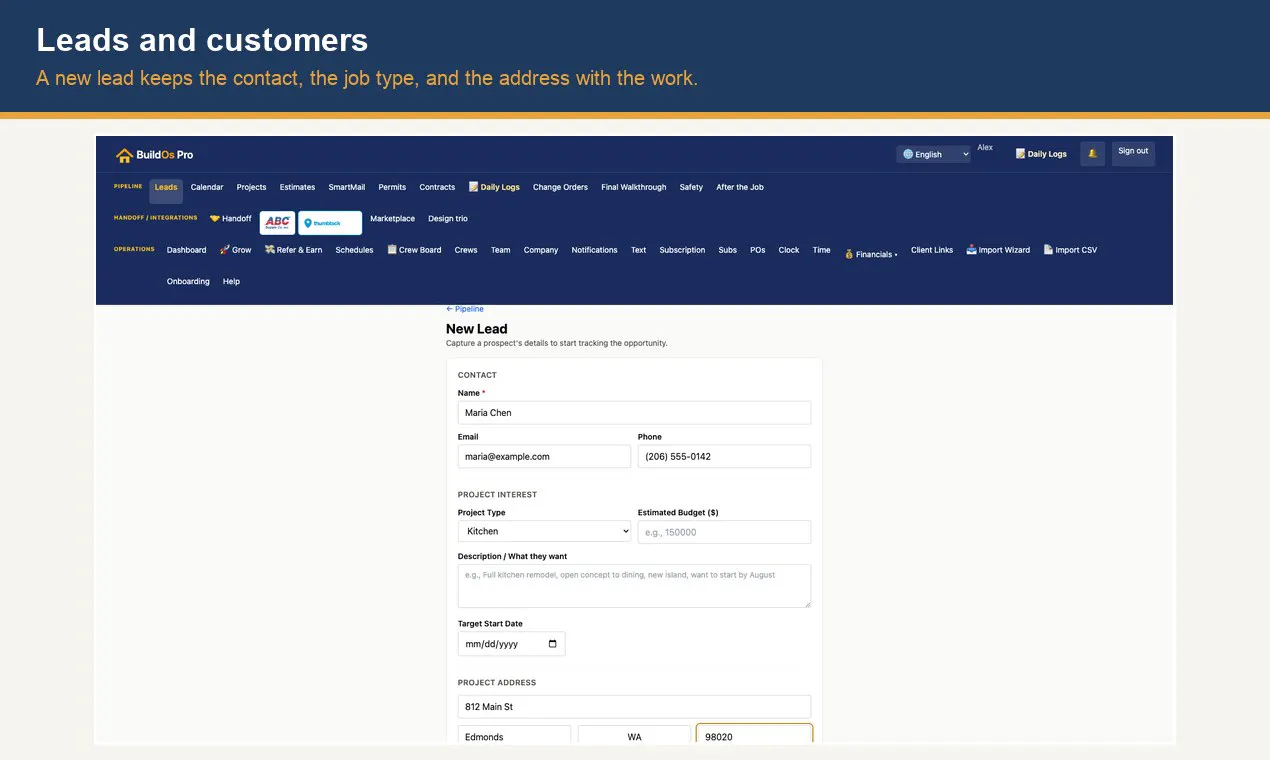
Task: Open the Help page
Action: coord(231,282)
